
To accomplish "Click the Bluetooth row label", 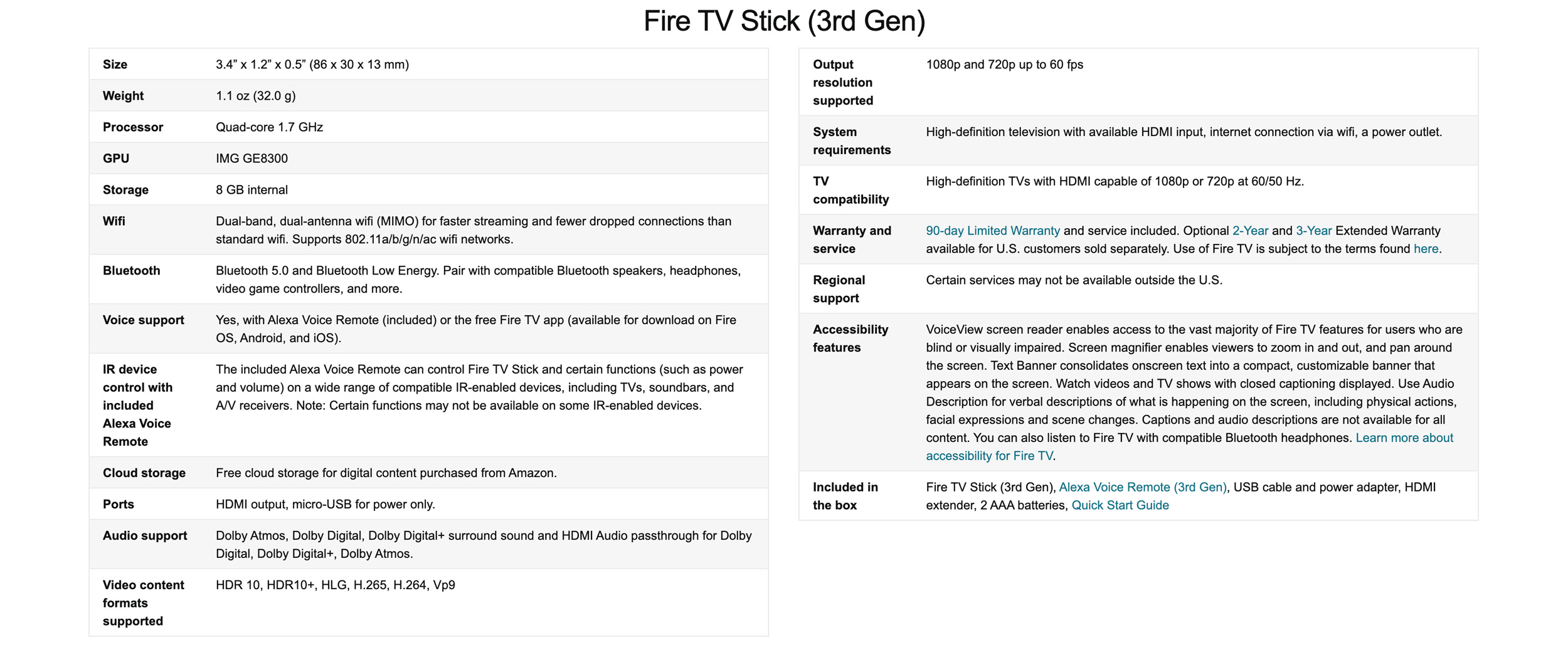I will pos(131,271).
